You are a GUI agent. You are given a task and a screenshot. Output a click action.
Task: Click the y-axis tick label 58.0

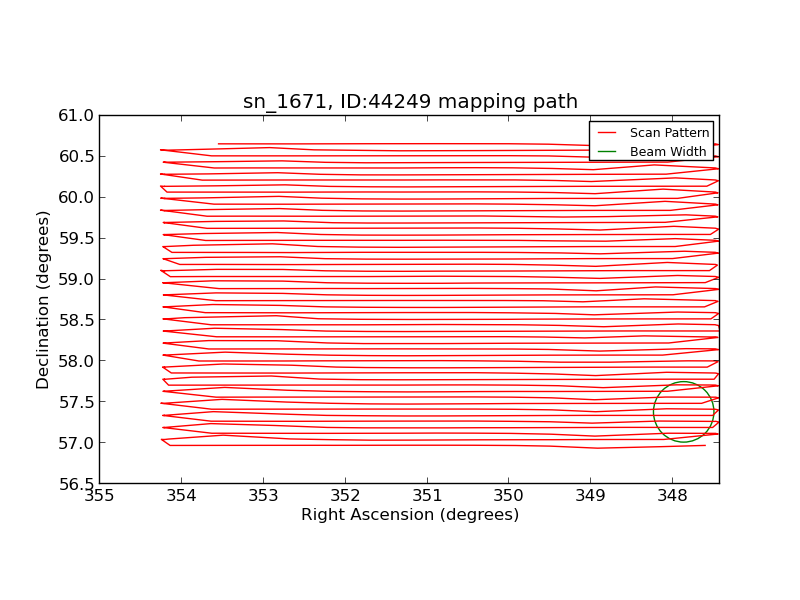[76, 361]
